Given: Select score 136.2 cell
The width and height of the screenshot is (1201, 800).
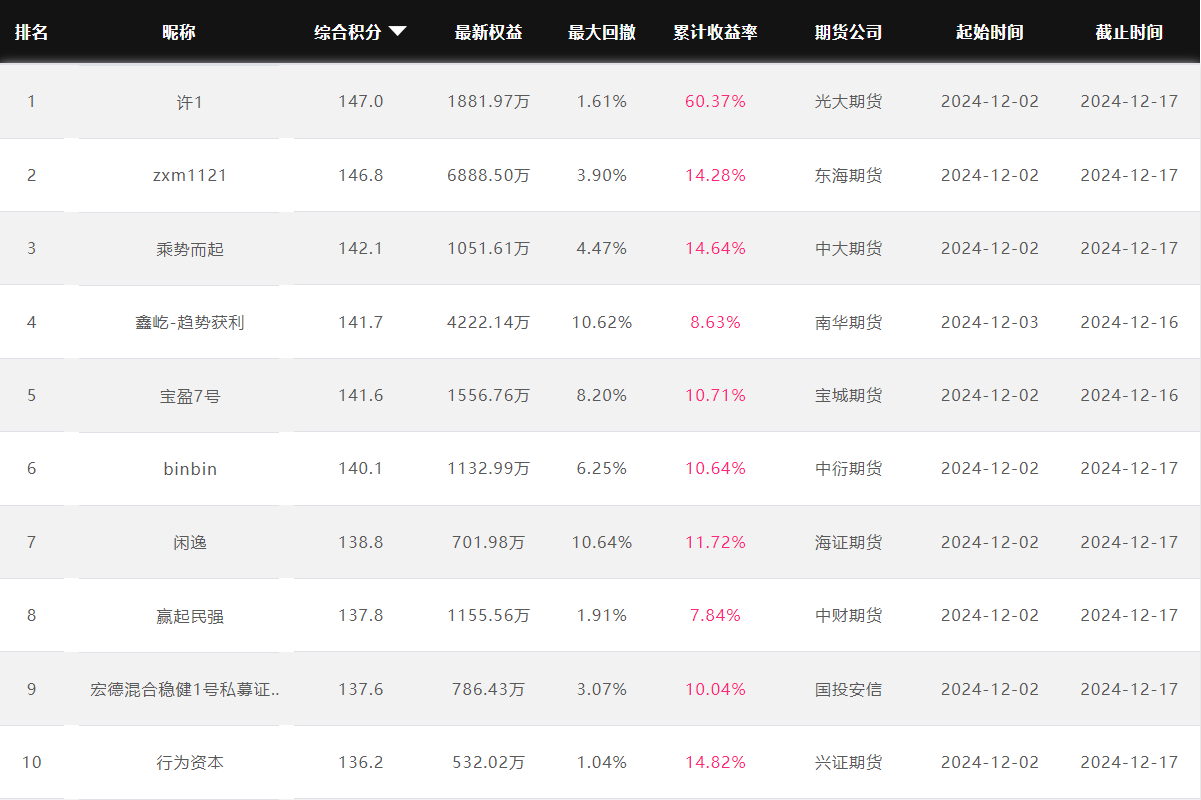Looking at the screenshot, I should 360,763.
